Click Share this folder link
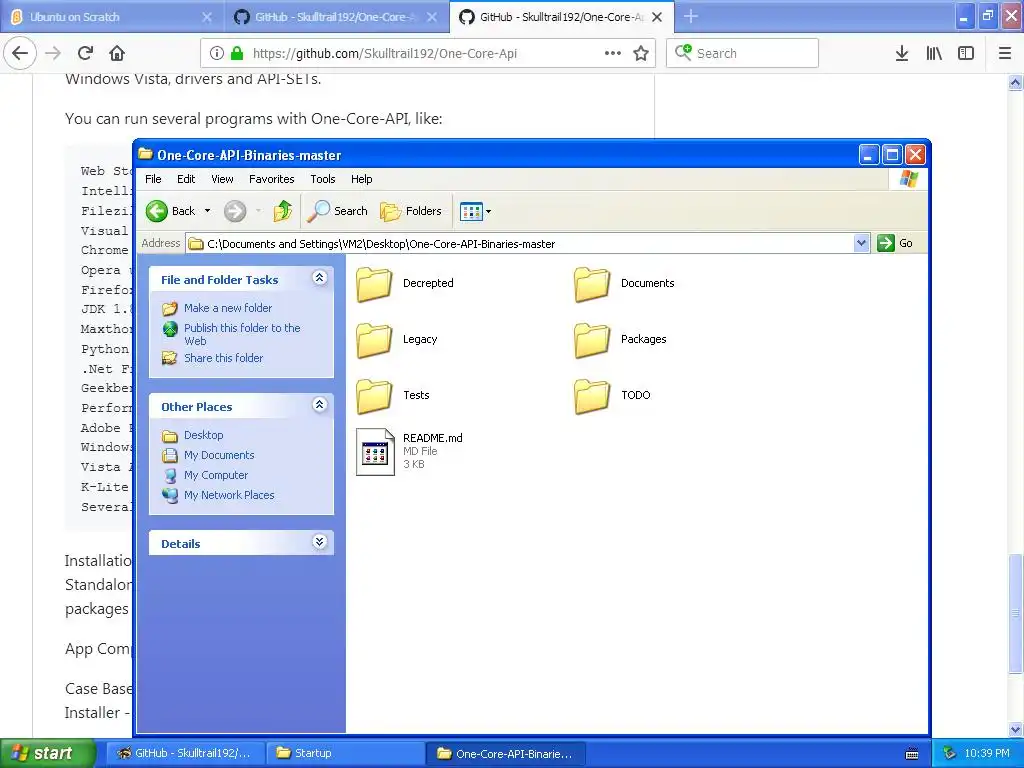This screenshot has height=768, width=1024. click(223, 358)
